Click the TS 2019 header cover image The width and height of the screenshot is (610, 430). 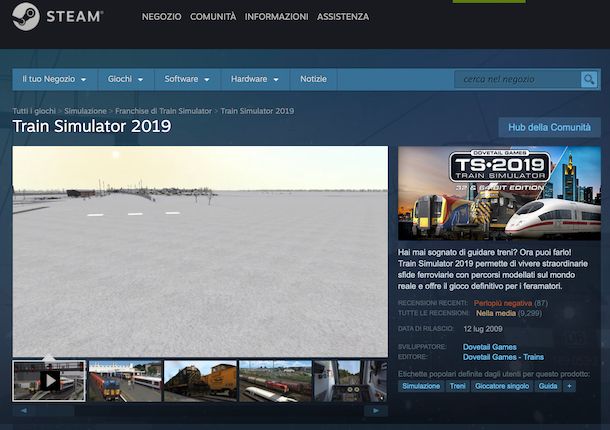499,193
